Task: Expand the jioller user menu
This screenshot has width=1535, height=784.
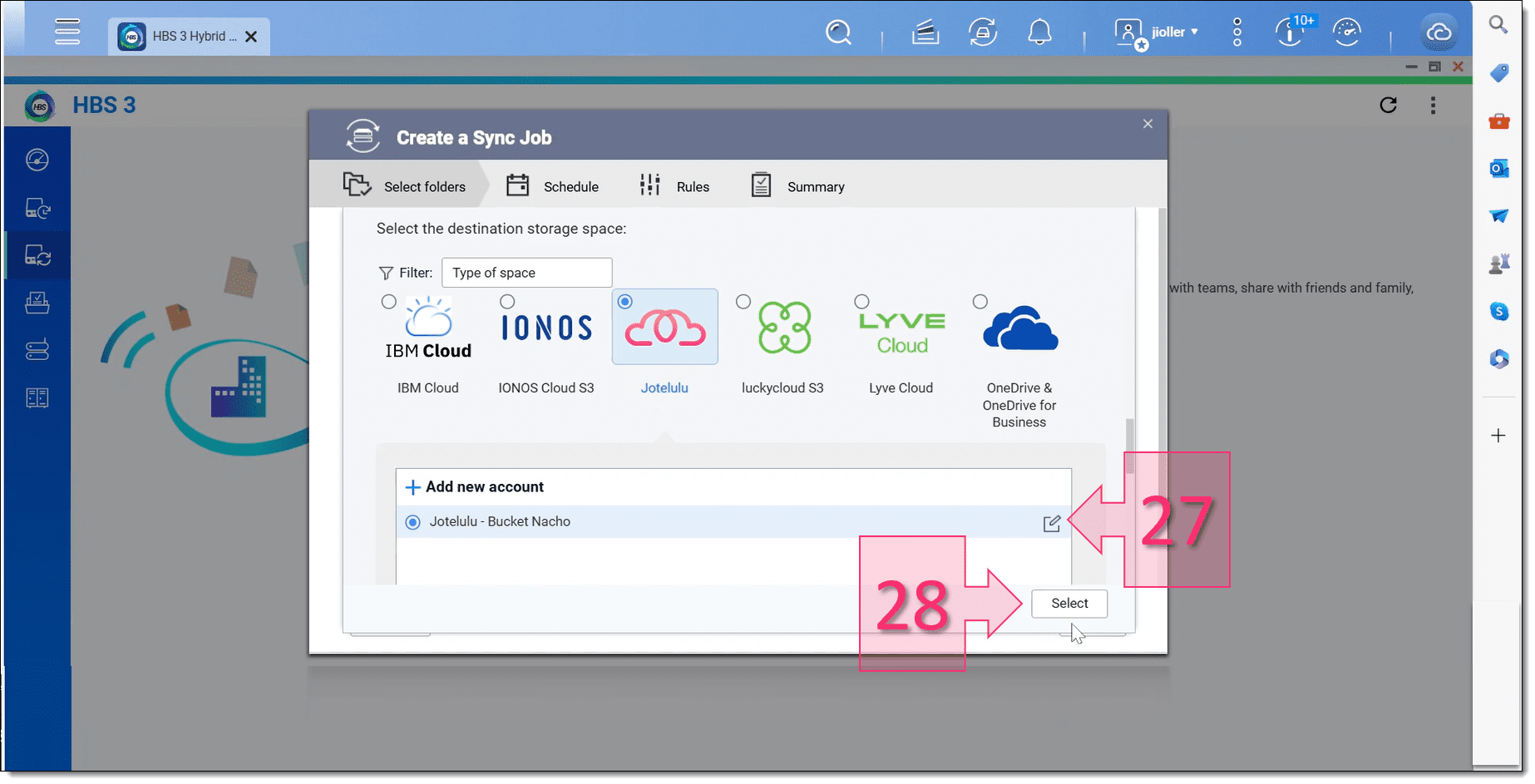Action: (x=1157, y=32)
